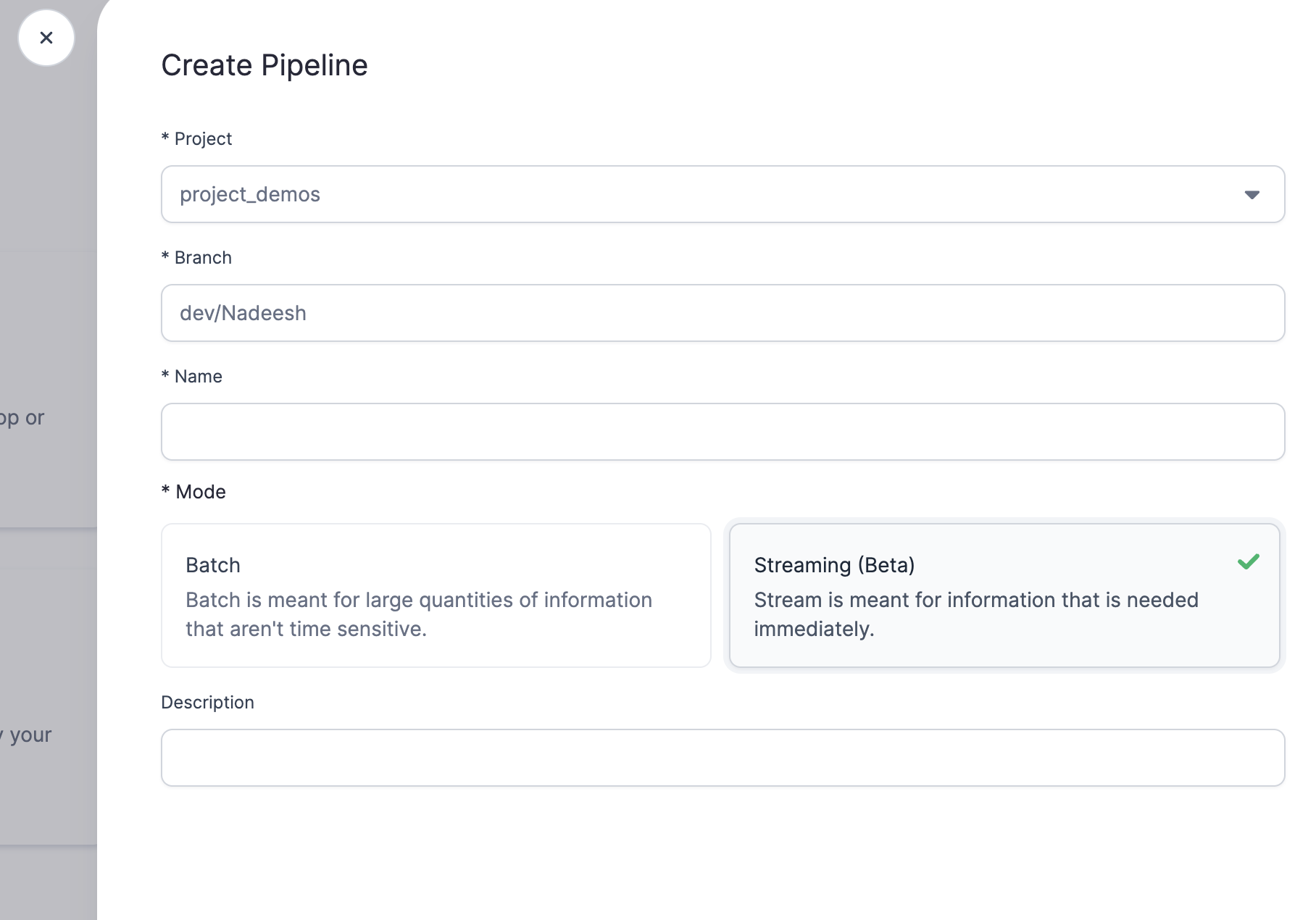Click the Name field label

click(x=191, y=376)
